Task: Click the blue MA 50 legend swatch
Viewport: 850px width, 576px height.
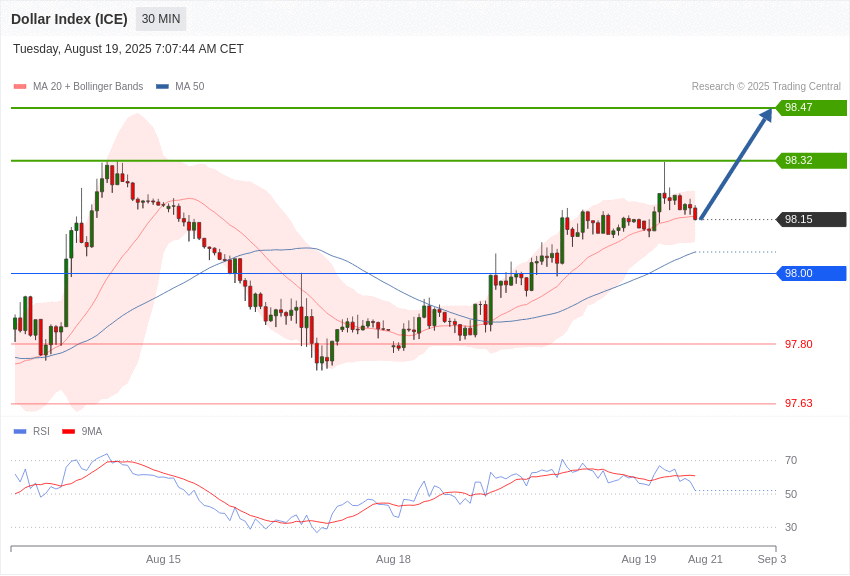Action: (x=162, y=86)
